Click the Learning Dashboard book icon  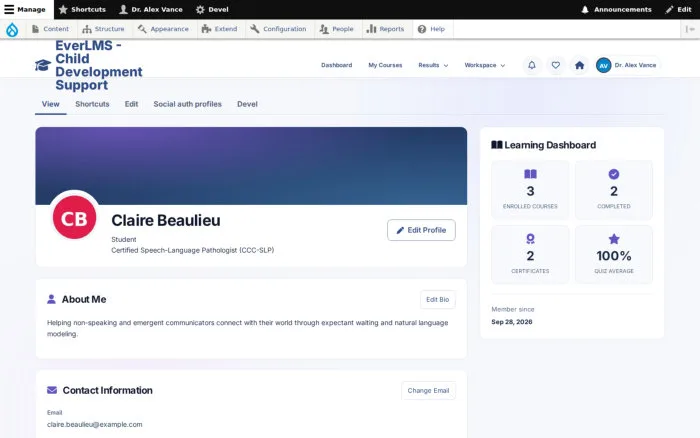tap(496, 145)
